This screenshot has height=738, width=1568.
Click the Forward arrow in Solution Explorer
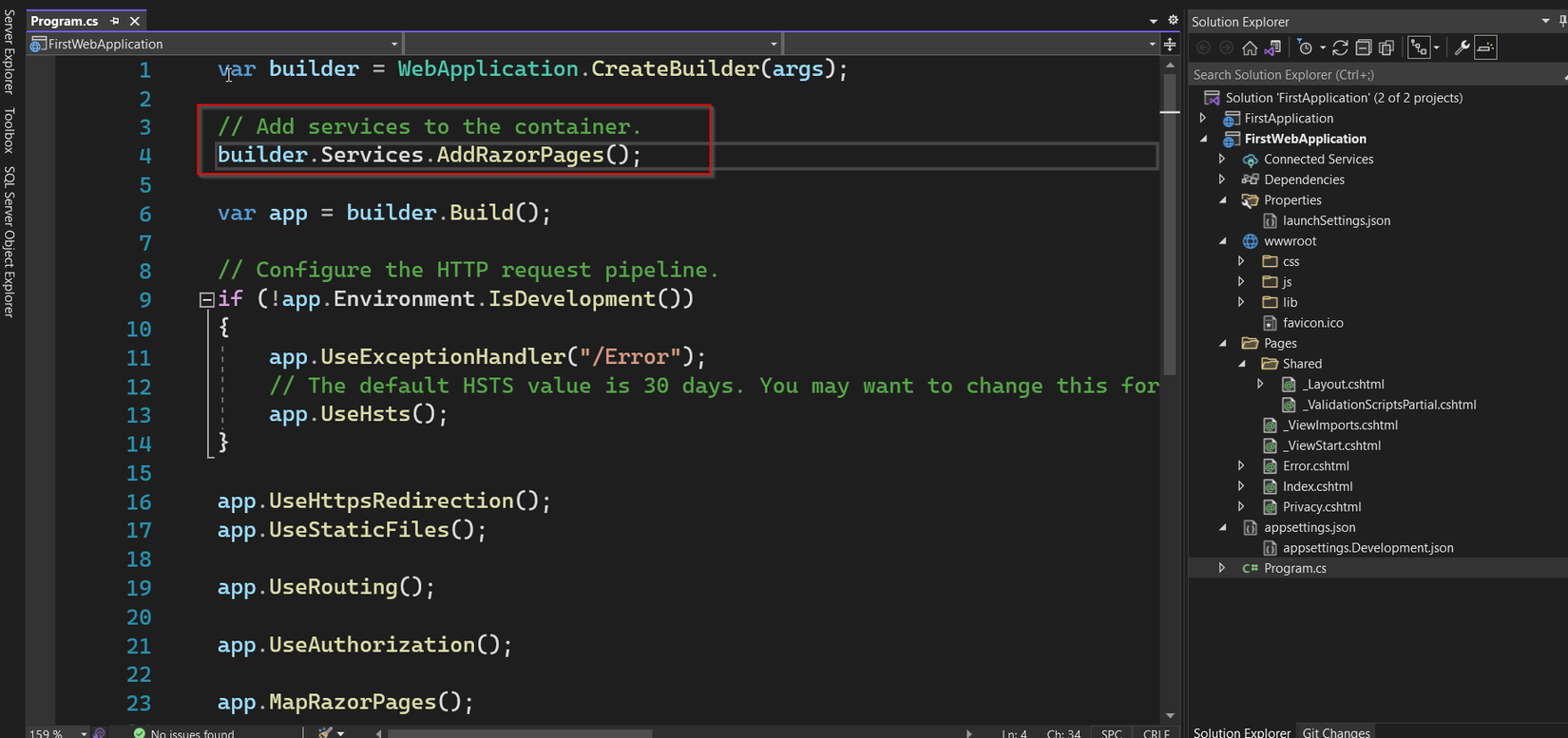pyautogui.click(x=1227, y=47)
